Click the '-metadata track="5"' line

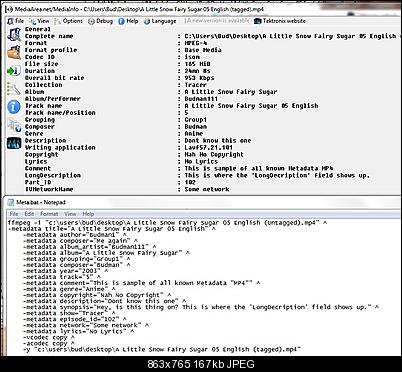pos(62,277)
